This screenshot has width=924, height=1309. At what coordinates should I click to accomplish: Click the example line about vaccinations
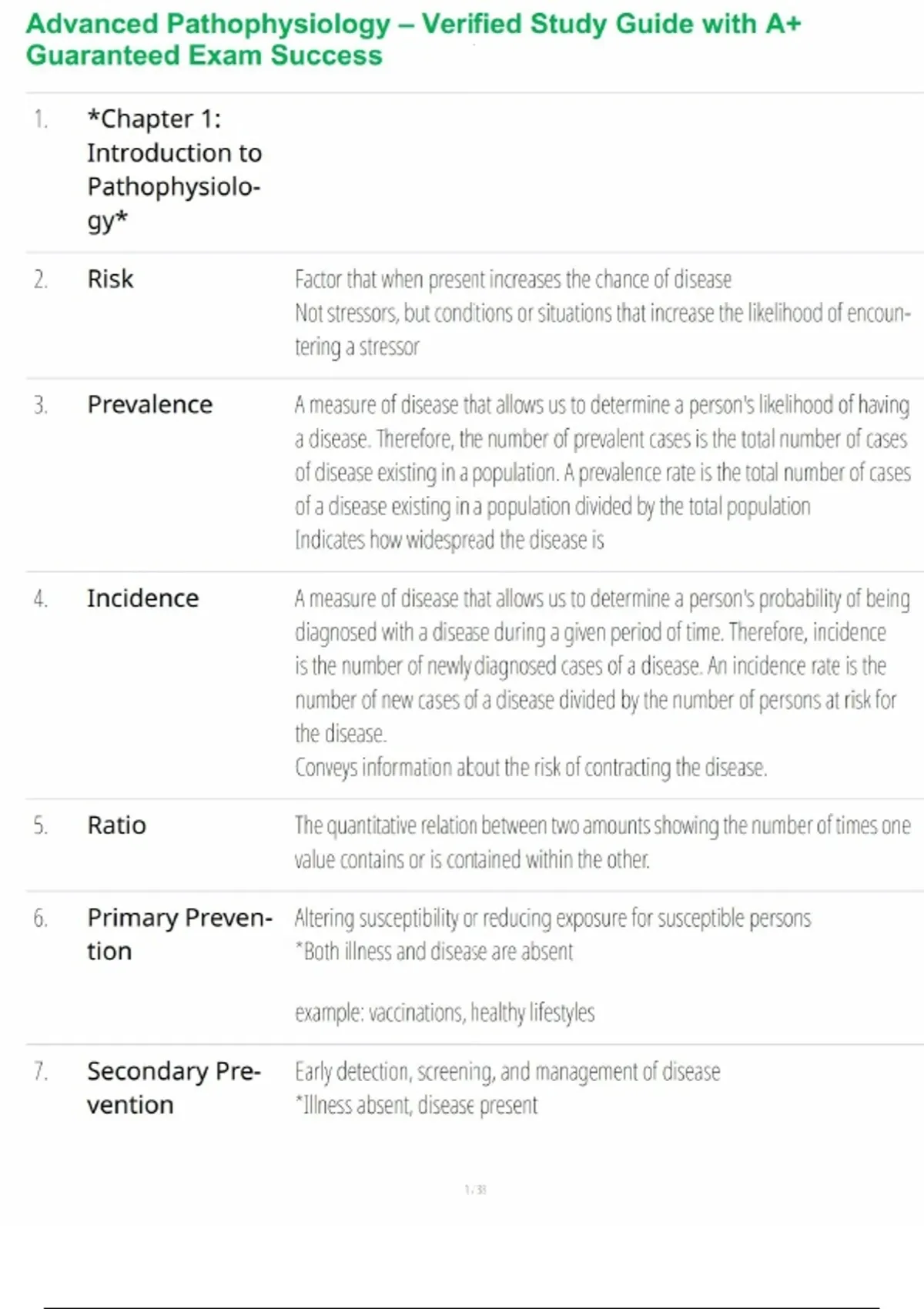444,1013
